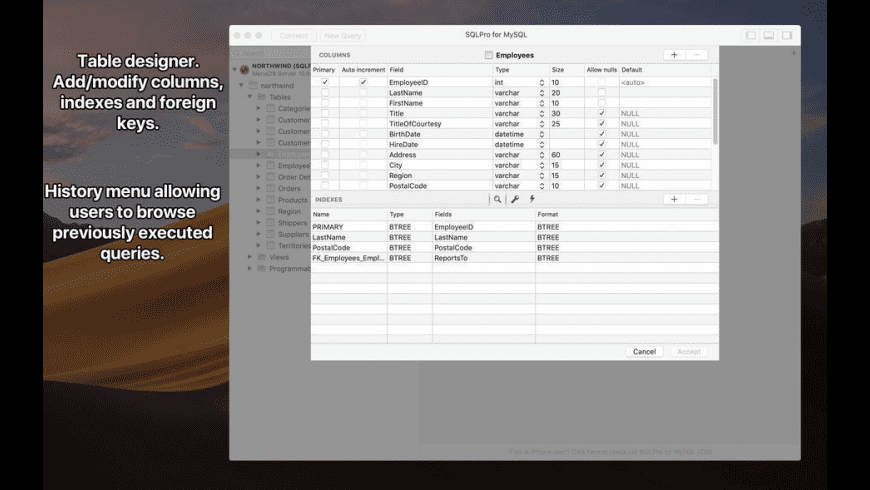This screenshot has width=870, height=490.
Task: Enable Allow nulls for FirstName row
Action: click(601, 103)
